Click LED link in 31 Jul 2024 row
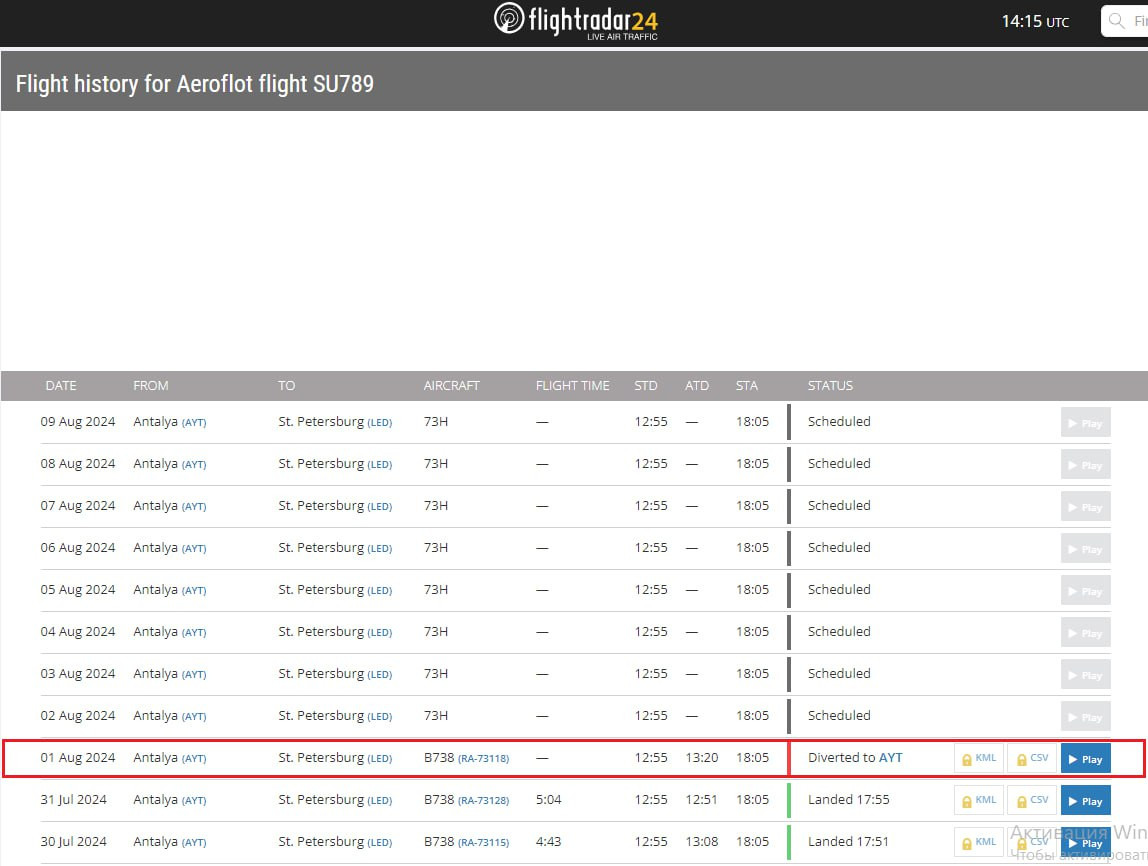Screen dimensions: 1148x866 [x=379, y=800]
